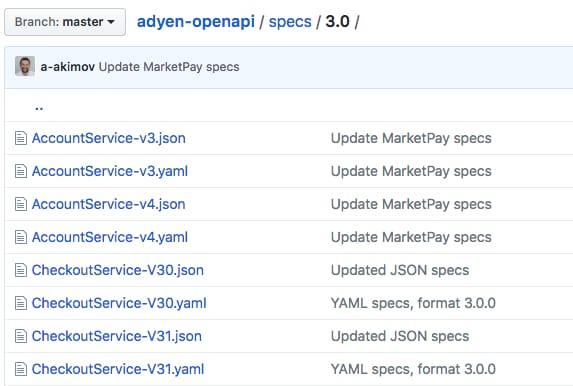Viewport: 573px width, 386px height.
Task: Click the file icon beside AccountService-v3.json
Action: [x=21, y=138]
